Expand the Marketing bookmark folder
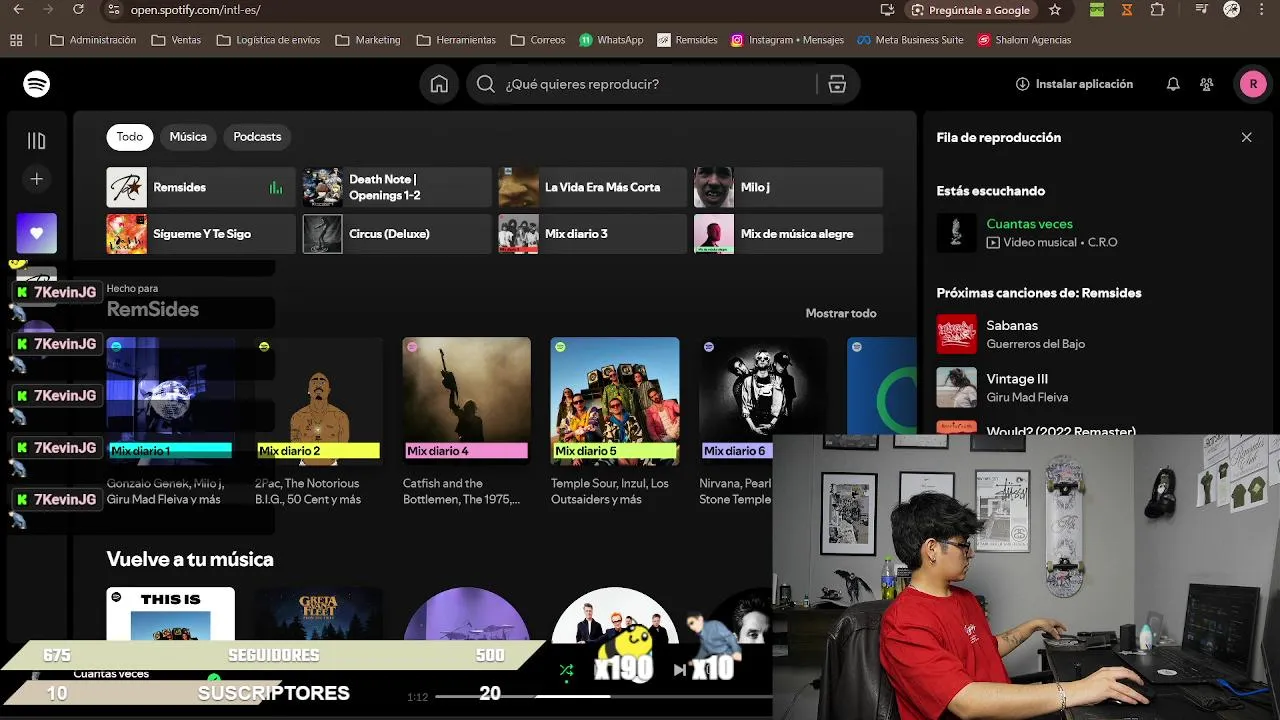Screen dimensions: 1280x720 coord(368,40)
